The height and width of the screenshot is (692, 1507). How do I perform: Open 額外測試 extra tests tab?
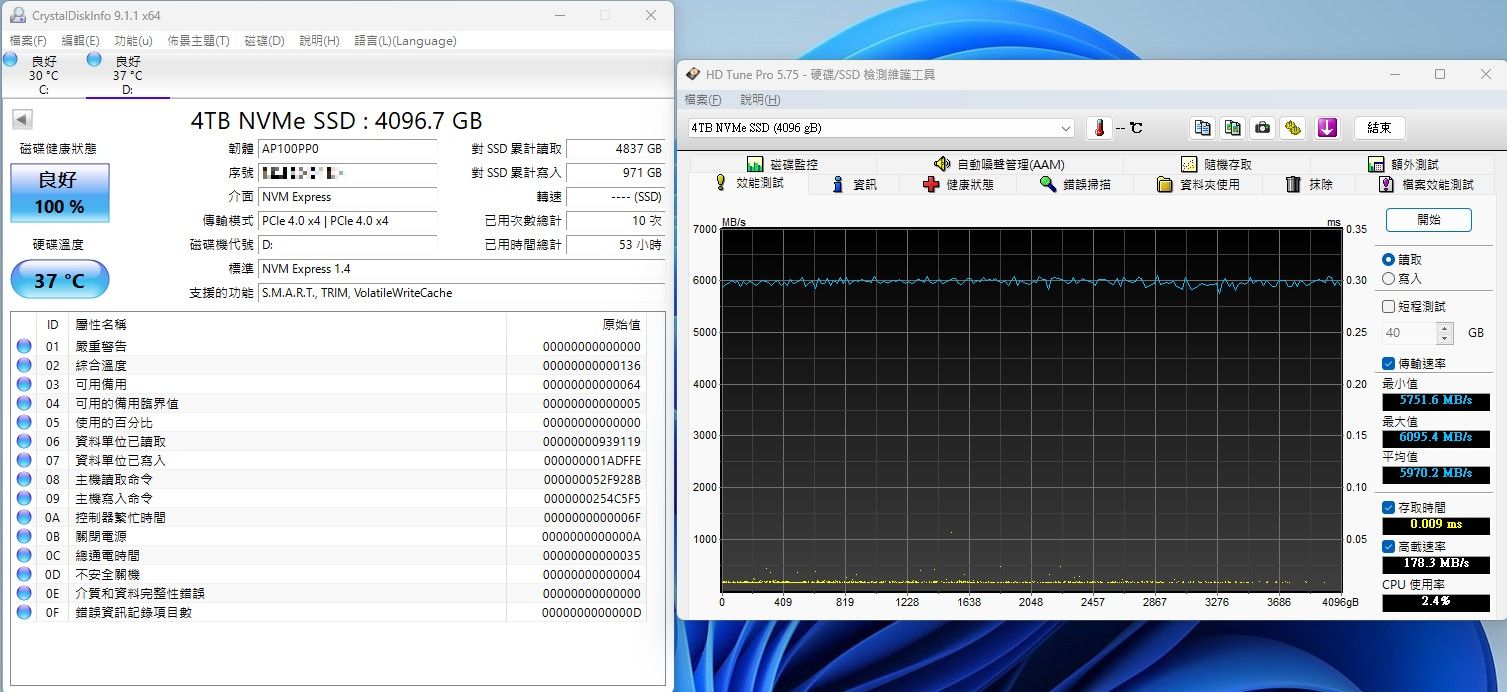(1401, 164)
